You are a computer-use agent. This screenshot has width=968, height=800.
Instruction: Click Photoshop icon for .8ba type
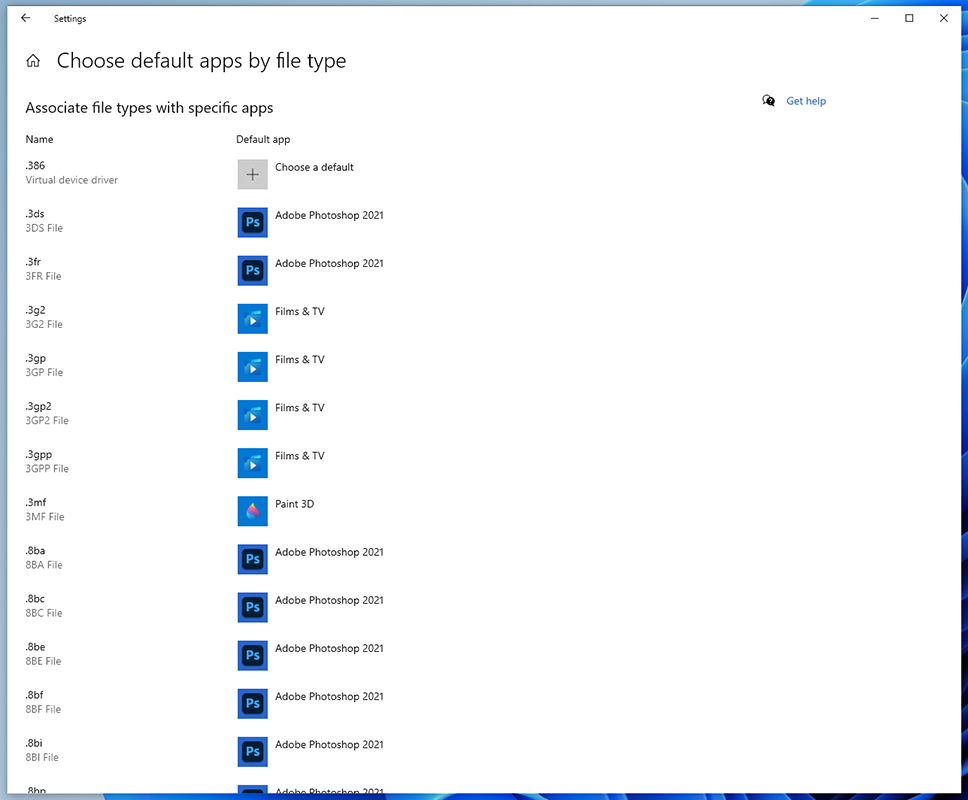(x=252, y=559)
